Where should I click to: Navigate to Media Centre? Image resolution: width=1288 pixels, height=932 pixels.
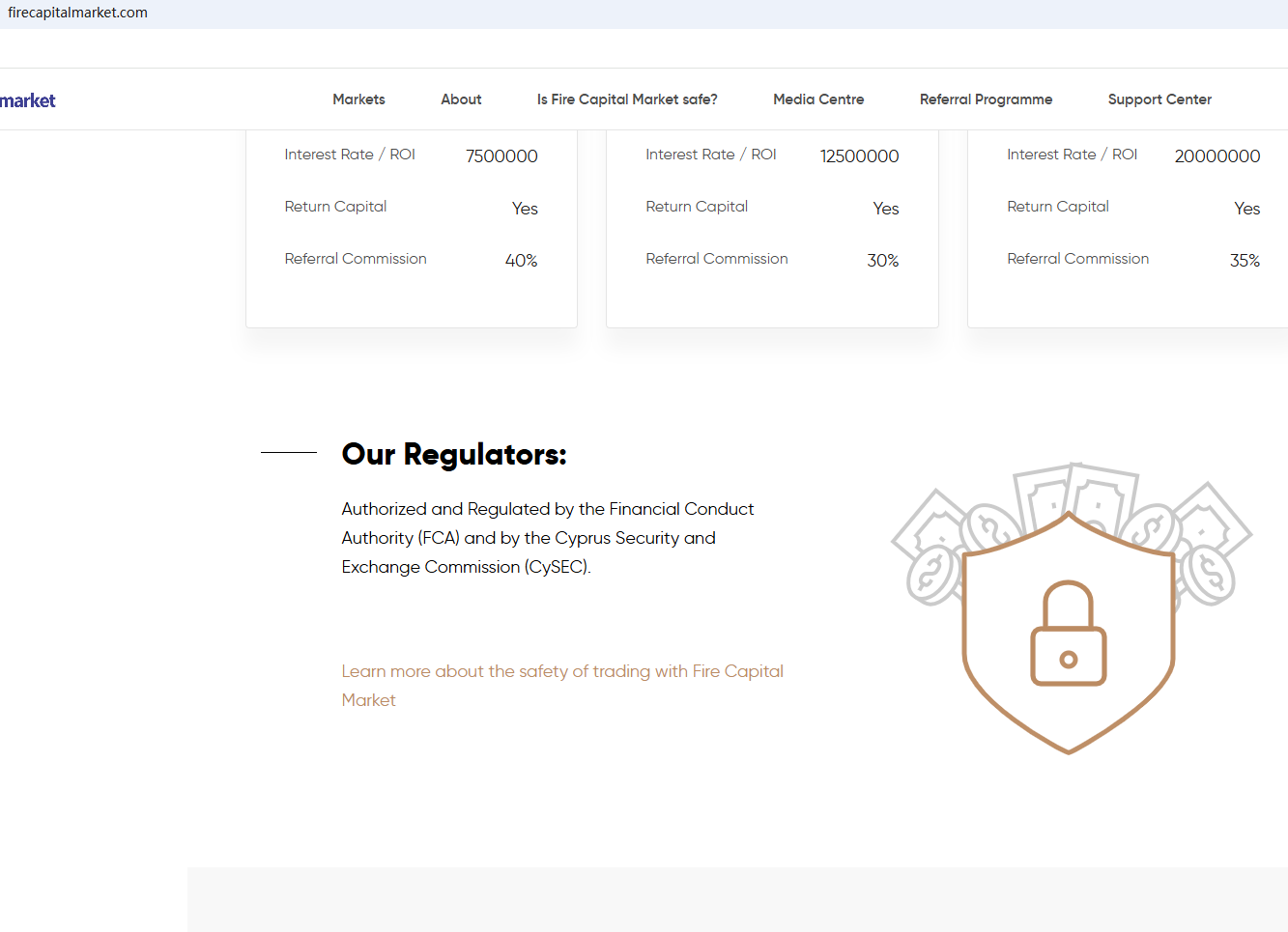tap(818, 99)
